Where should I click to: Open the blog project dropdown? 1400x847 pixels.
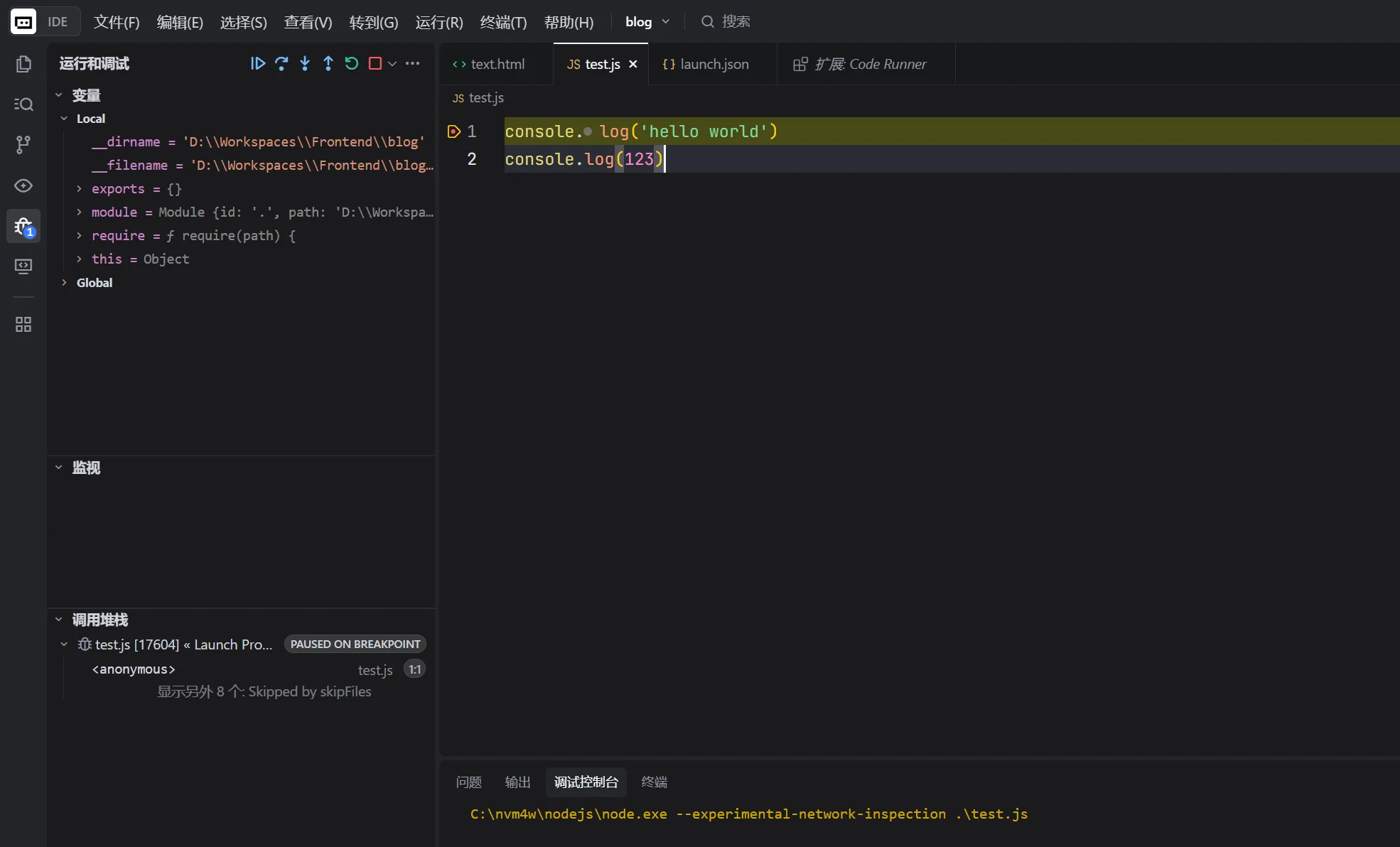(647, 22)
